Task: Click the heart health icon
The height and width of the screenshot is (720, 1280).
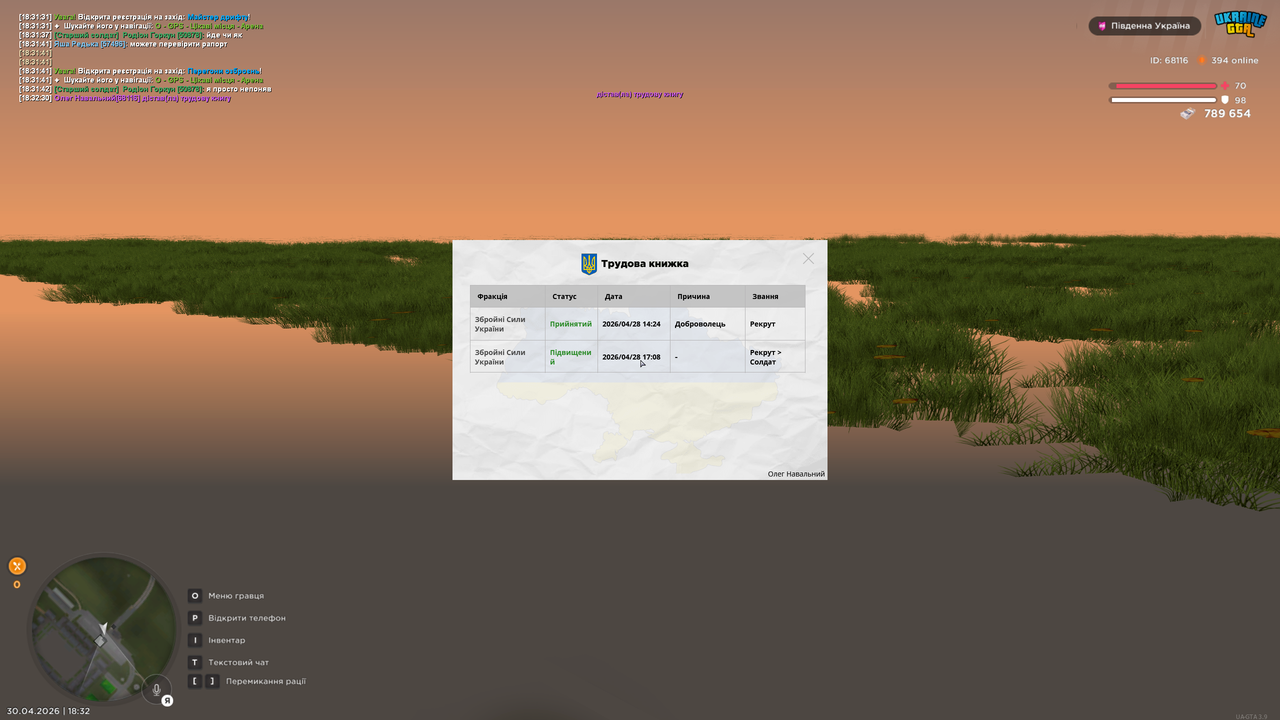Action: coord(1225,86)
